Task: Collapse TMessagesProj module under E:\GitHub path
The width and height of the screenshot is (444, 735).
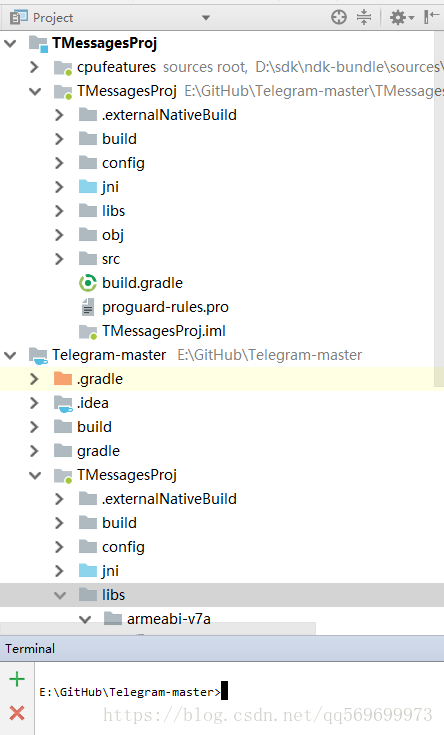Action: (35, 91)
